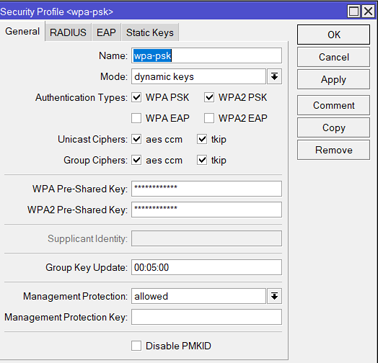This screenshot has width=378, height=363.
Task: Enable the WPA EAP checkbox
Action: click(136, 118)
